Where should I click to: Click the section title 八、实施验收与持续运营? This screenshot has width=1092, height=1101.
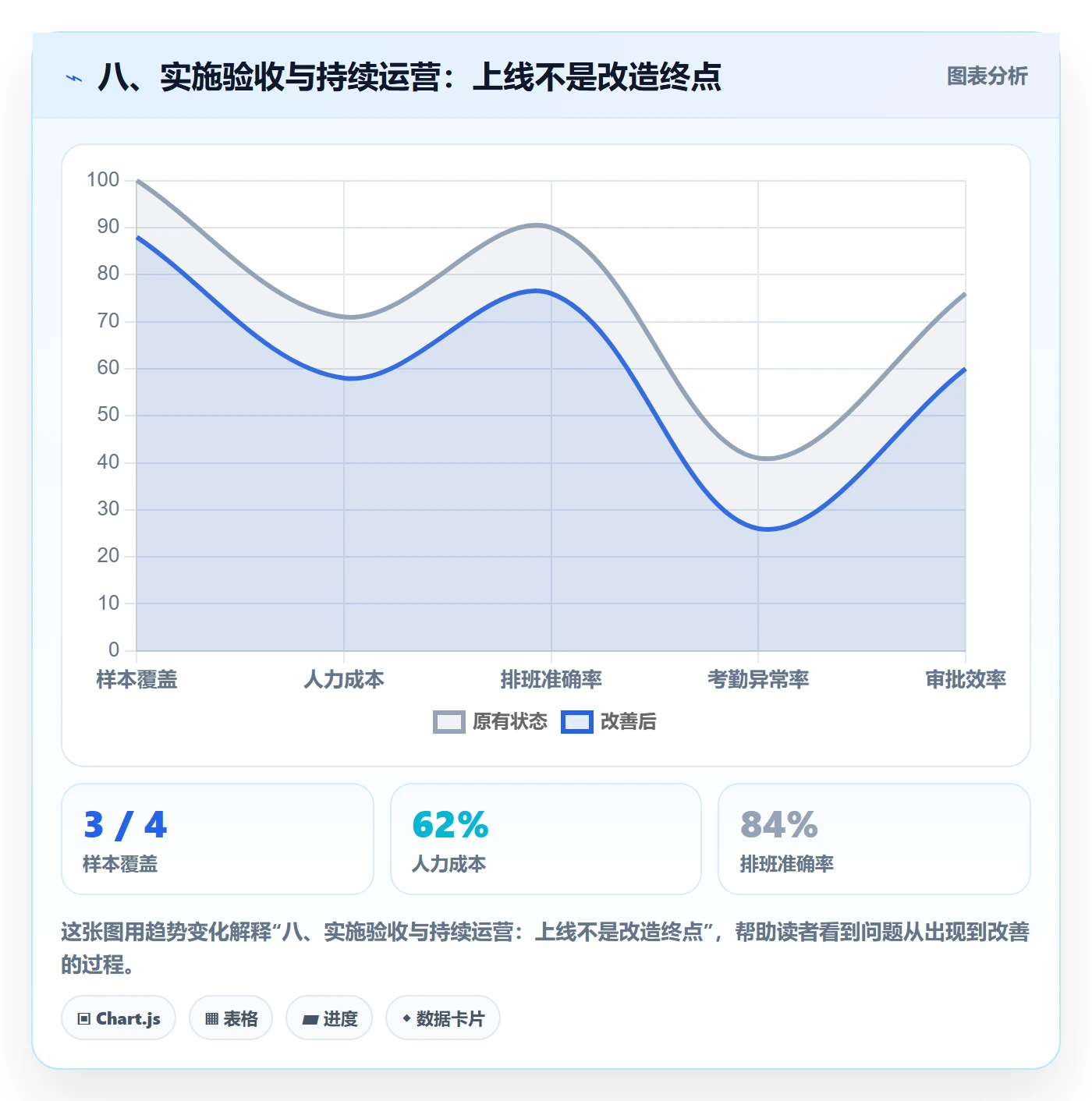(x=409, y=77)
